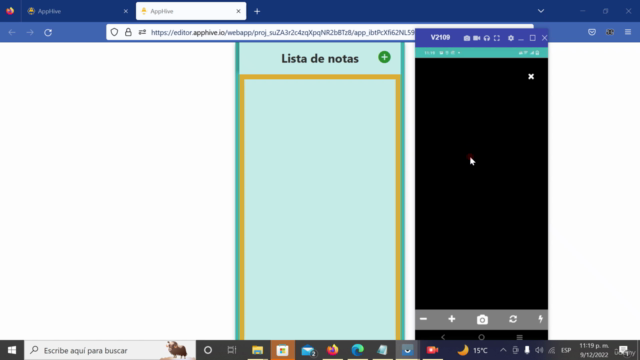Focus the editor.apphive.io address bar
Viewport: 640px width, 360px height.
pos(282,32)
